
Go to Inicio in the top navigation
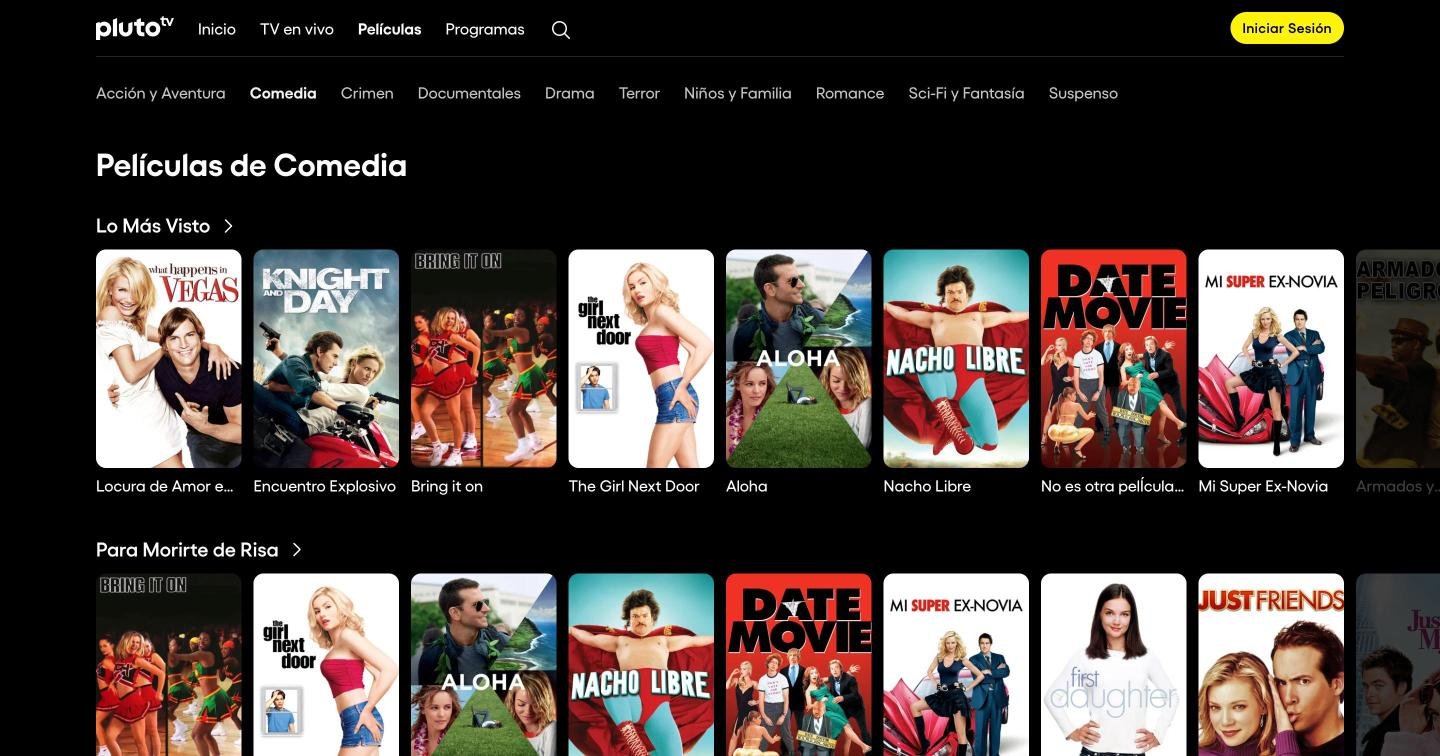(217, 29)
